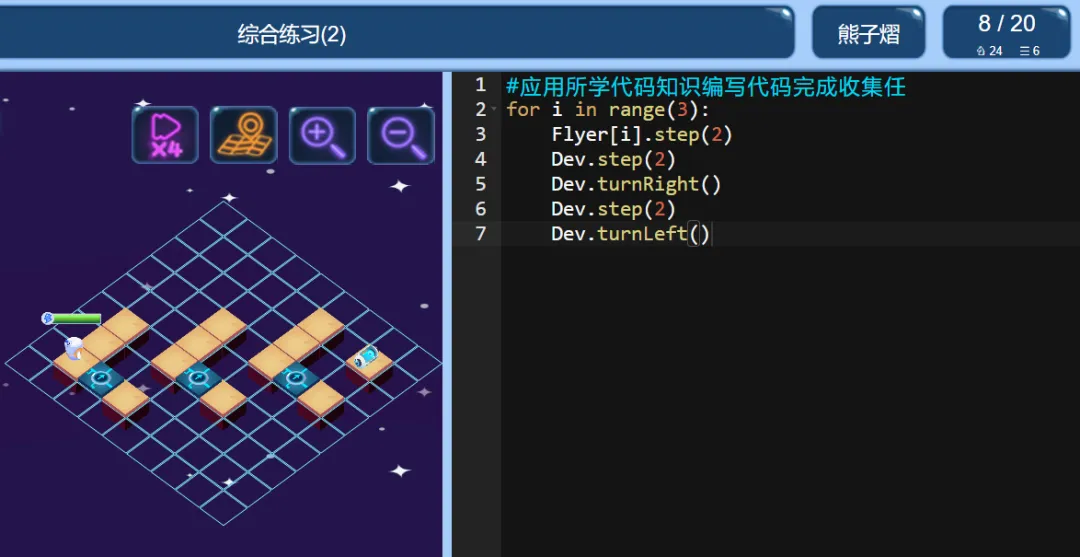
Task: Zoom in with the plus magnifier
Action: (x=322, y=135)
